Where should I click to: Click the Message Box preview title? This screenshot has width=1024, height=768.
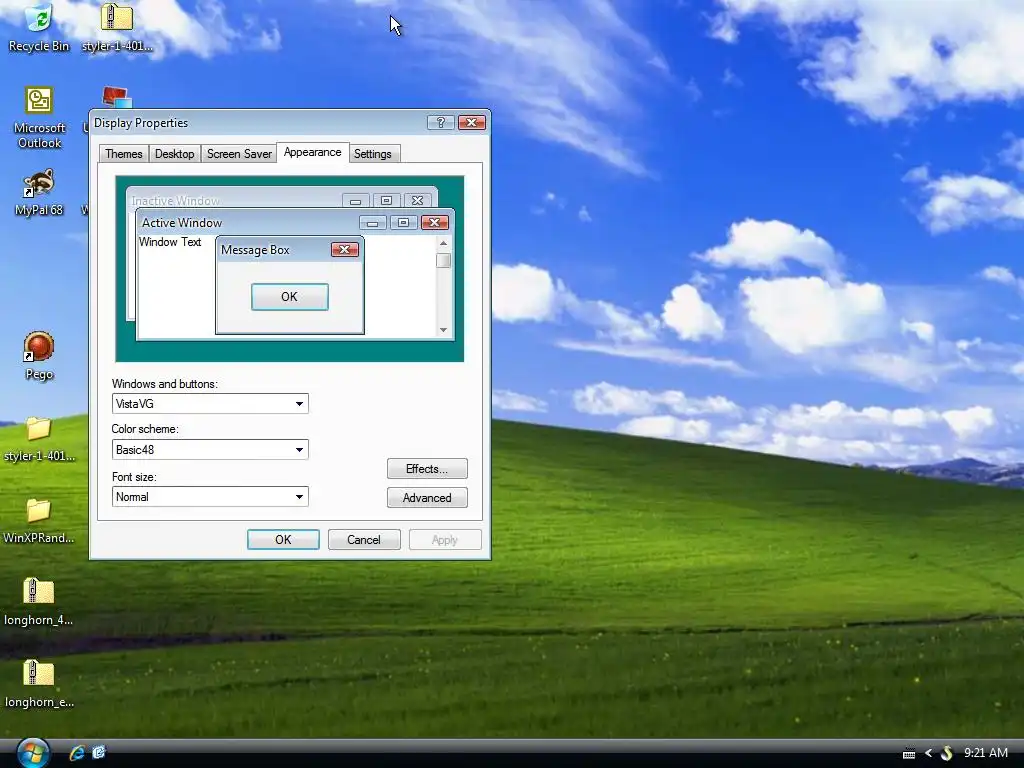pyautogui.click(x=255, y=250)
